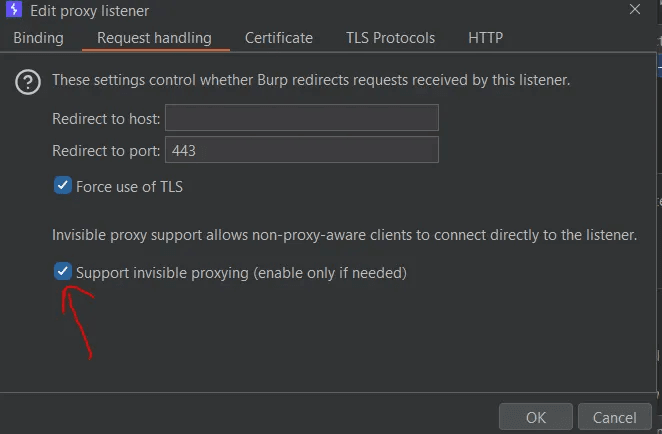Open the Certificate tab

coord(279,38)
